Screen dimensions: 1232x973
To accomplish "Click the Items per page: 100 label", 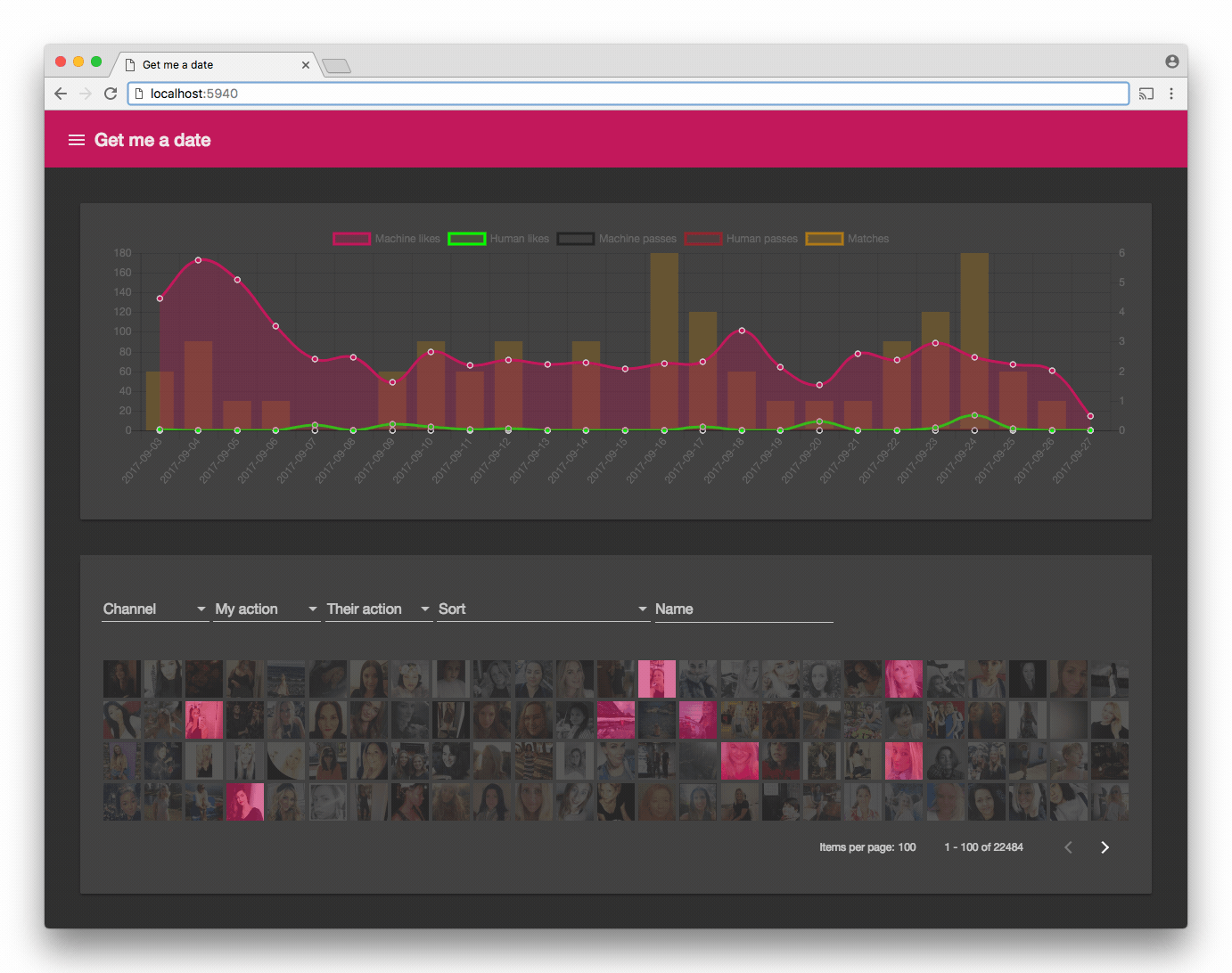I will click(x=867, y=847).
